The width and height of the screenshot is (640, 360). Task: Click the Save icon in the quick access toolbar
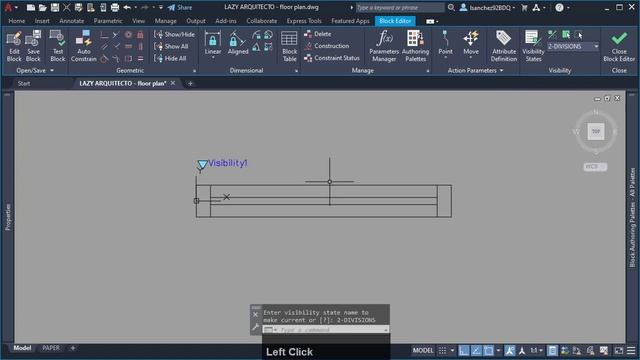pos(55,7)
